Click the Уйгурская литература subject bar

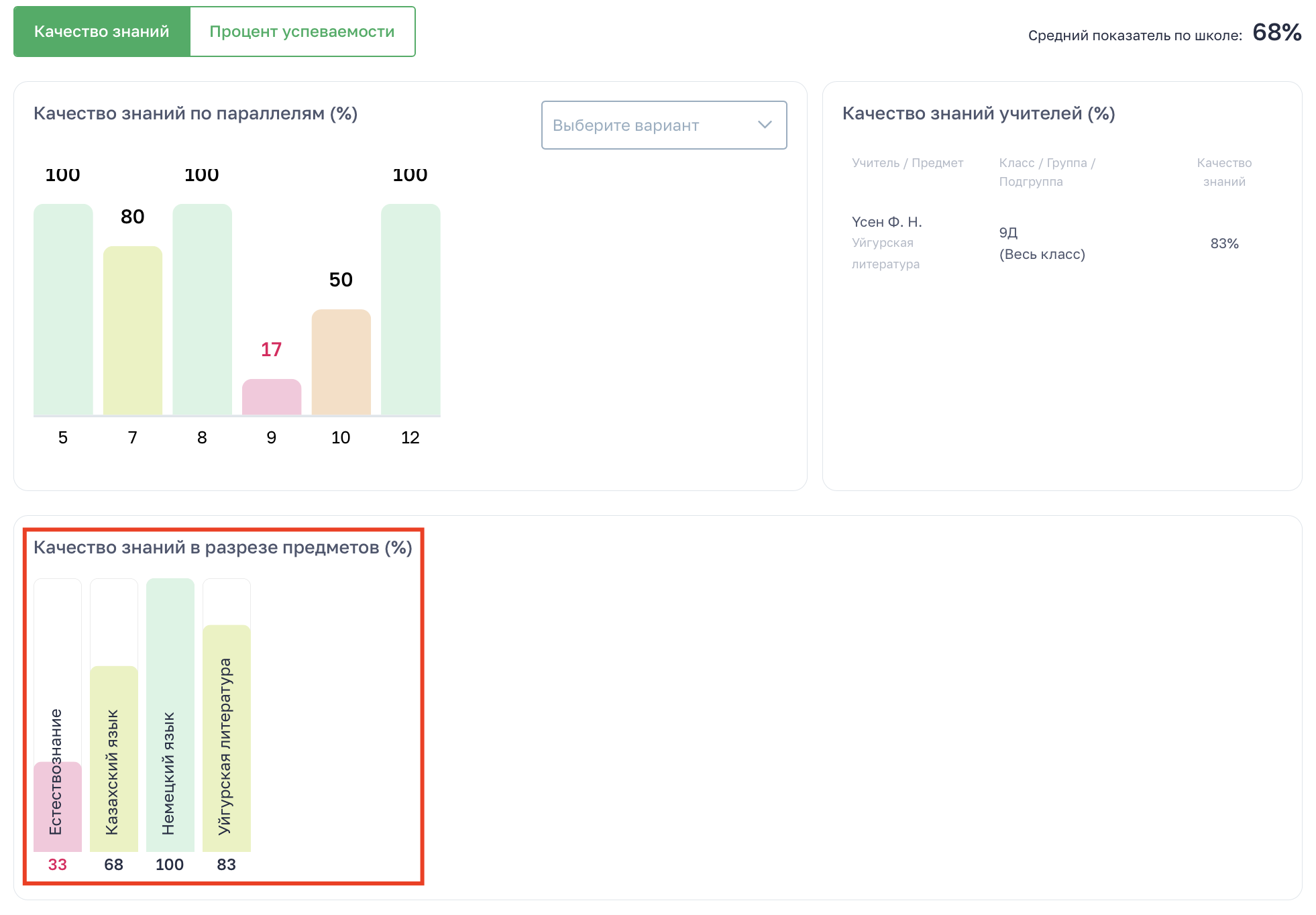tap(227, 738)
